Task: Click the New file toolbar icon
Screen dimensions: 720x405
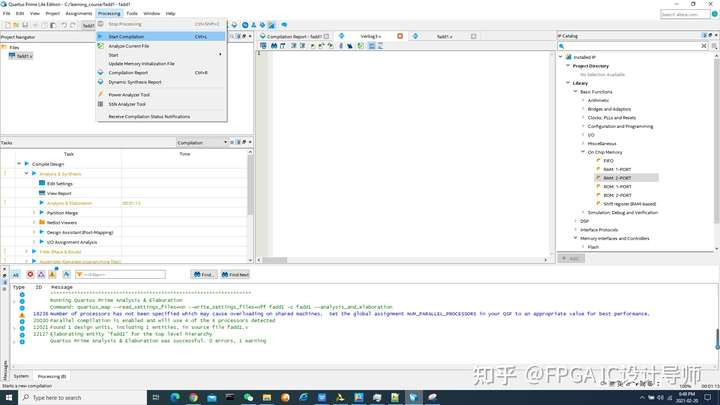Action: [x=7, y=25]
